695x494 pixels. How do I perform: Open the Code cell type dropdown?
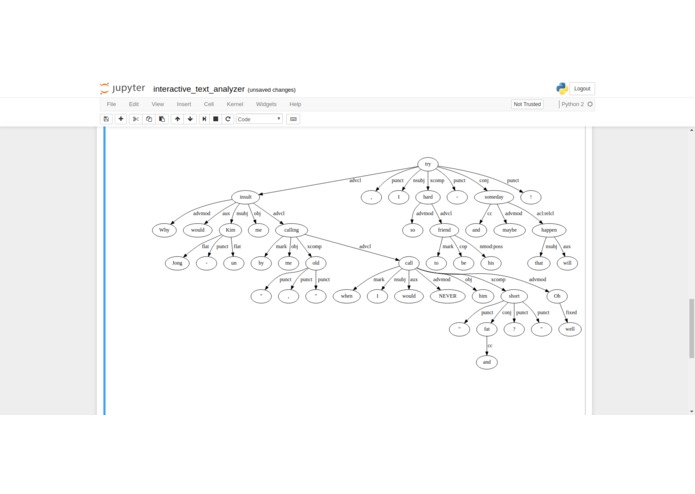pos(259,119)
